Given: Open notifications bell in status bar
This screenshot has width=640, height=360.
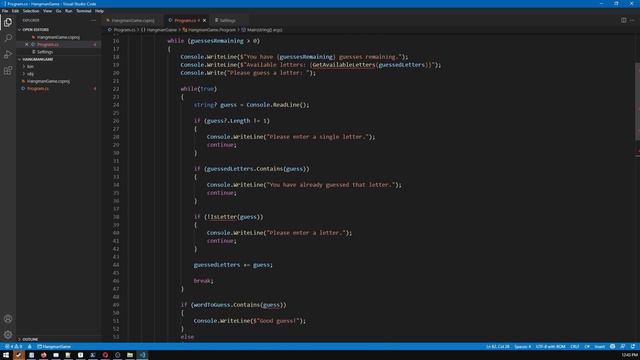Looking at the screenshot, I should [632, 347].
